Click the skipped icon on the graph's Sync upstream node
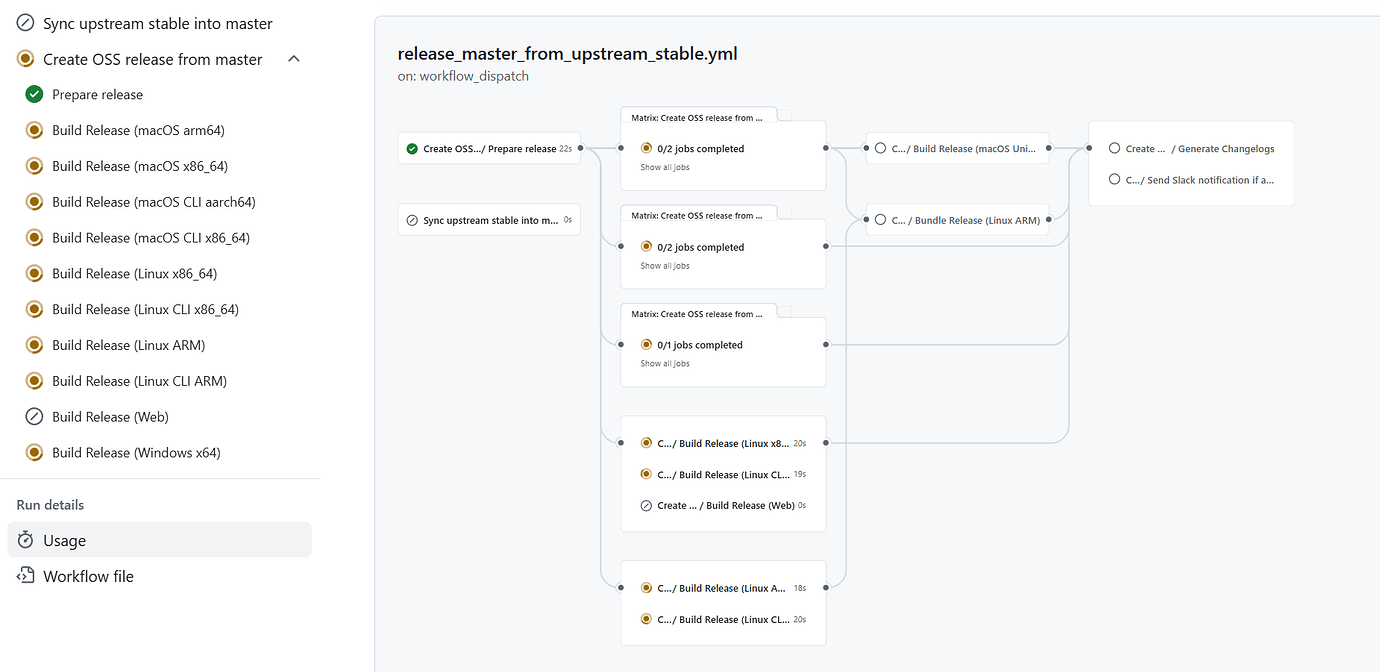The image size is (1380, 672). pos(412,220)
